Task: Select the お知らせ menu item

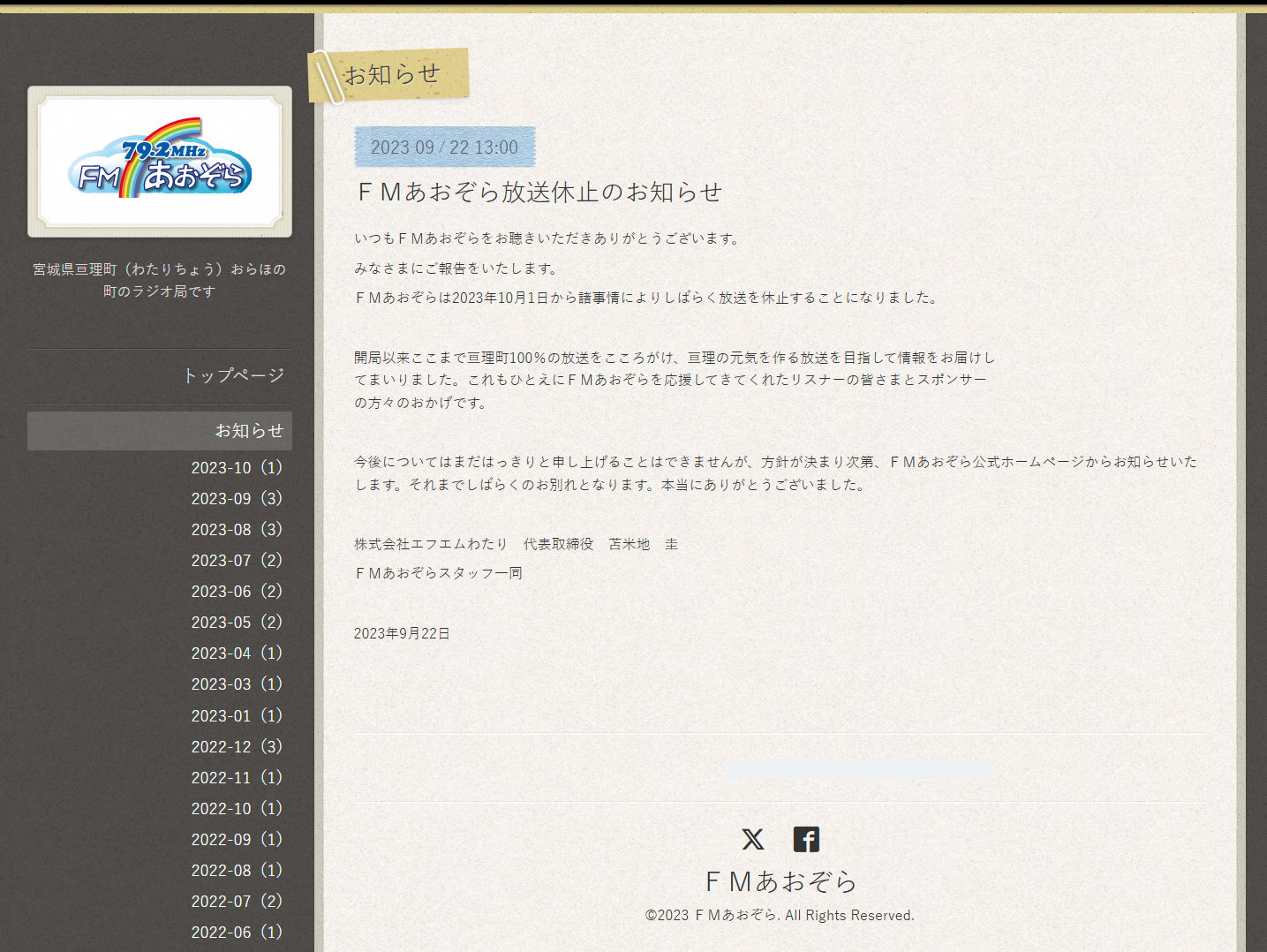Action: click(x=248, y=431)
